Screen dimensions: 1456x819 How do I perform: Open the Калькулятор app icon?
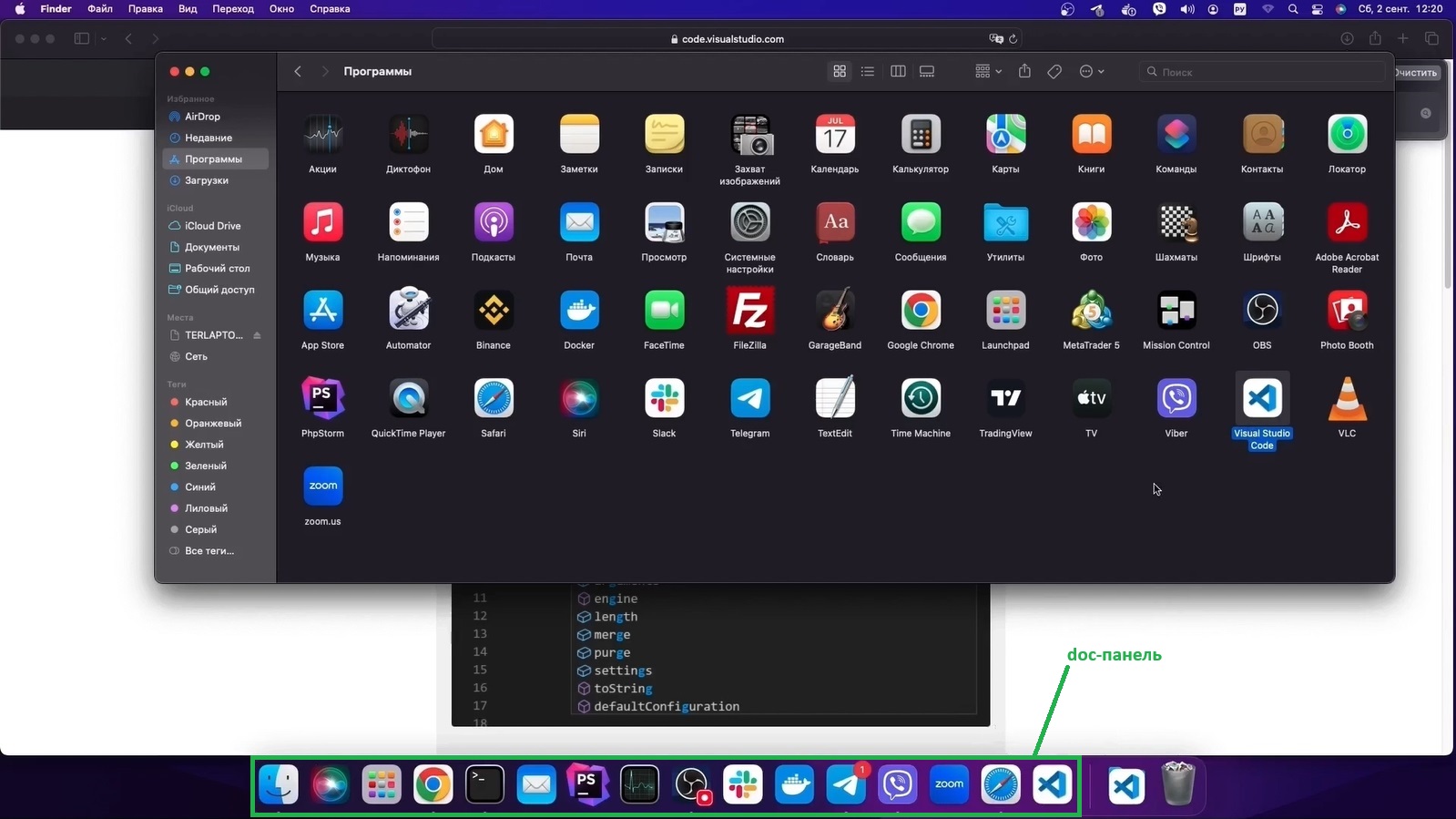(x=921, y=135)
